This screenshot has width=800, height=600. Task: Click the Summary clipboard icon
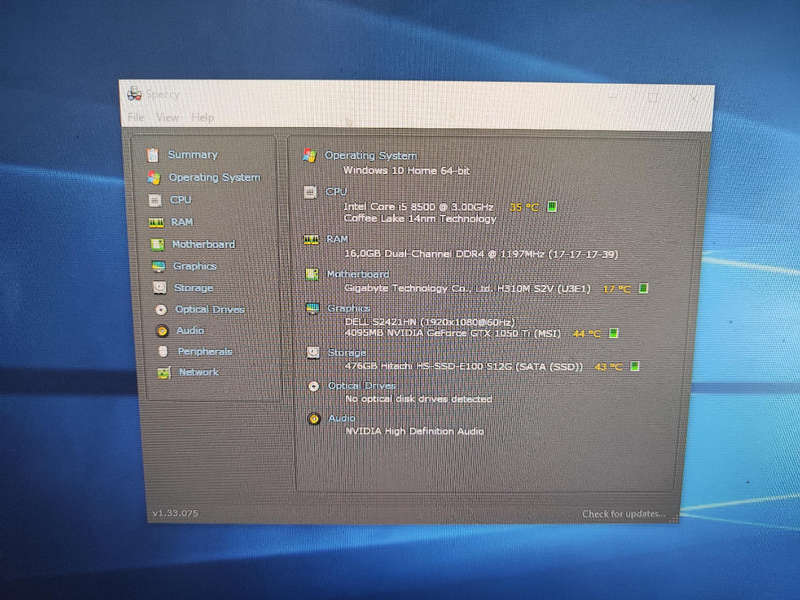[153, 155]
